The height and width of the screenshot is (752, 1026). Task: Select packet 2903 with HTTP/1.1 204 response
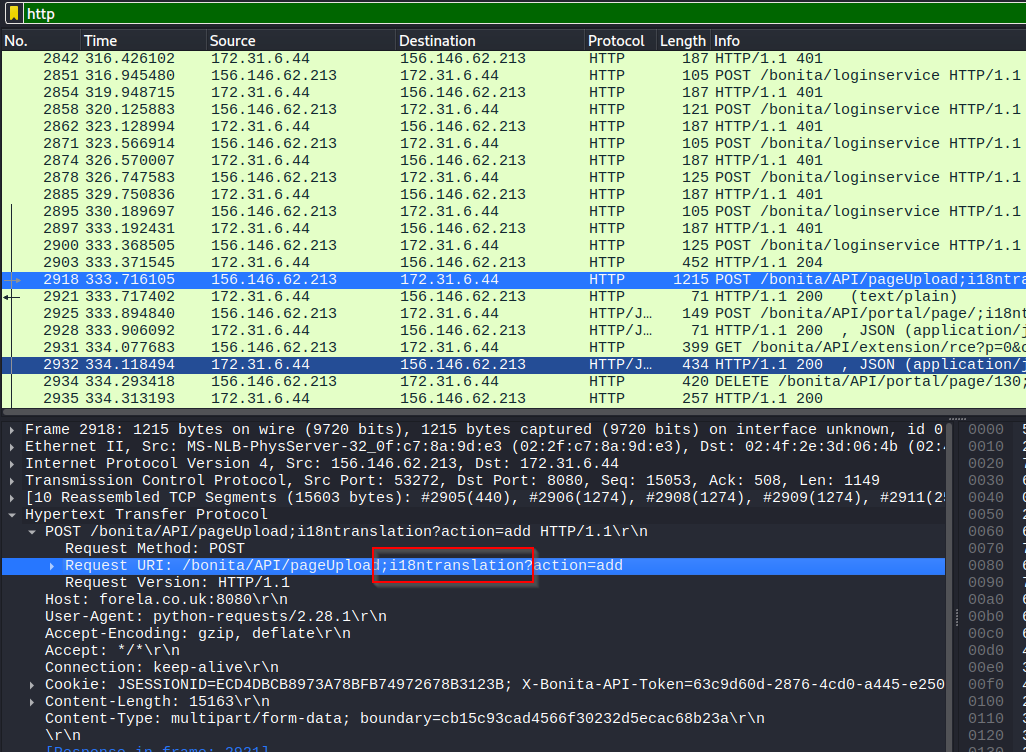coord(500,263)
